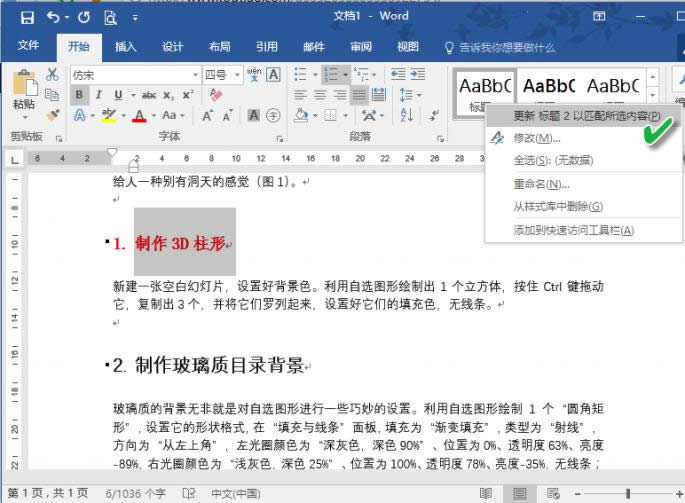The width and height of the screenshot is (685, 503).
Task: Click the 粘贴 paste button
Action: click(24, 91)
